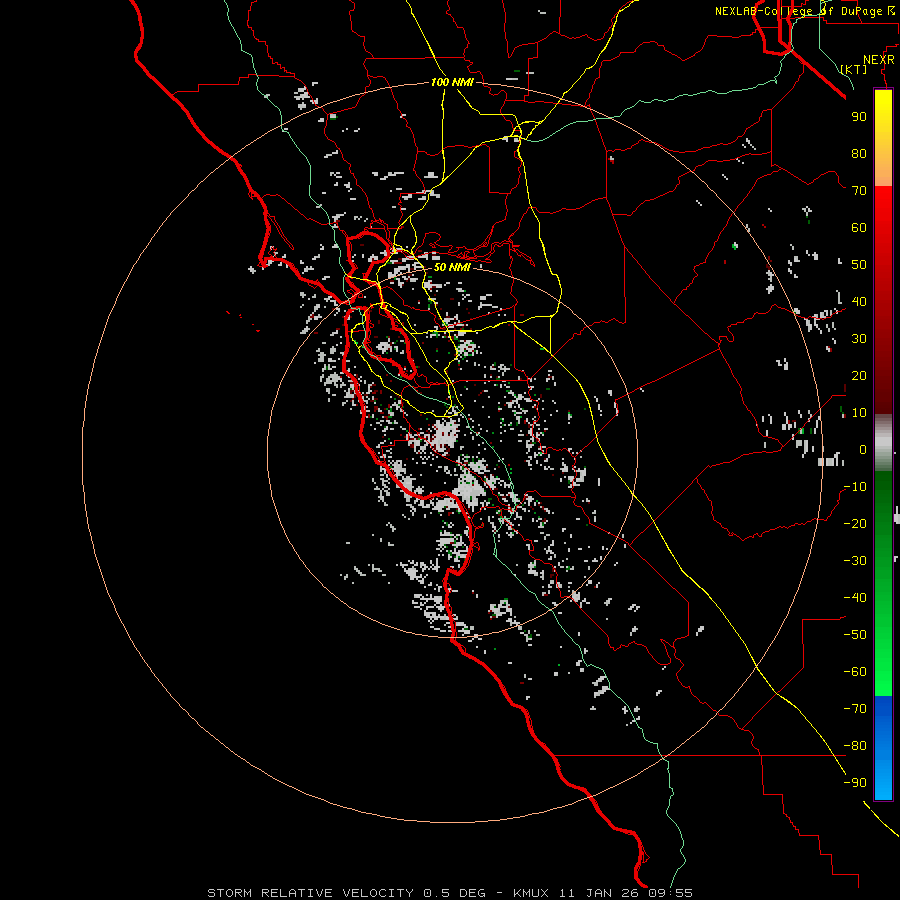The image size is (900, 900).
Task: Click the positive 90 knot scale label
Action: [x=859, y=117]
